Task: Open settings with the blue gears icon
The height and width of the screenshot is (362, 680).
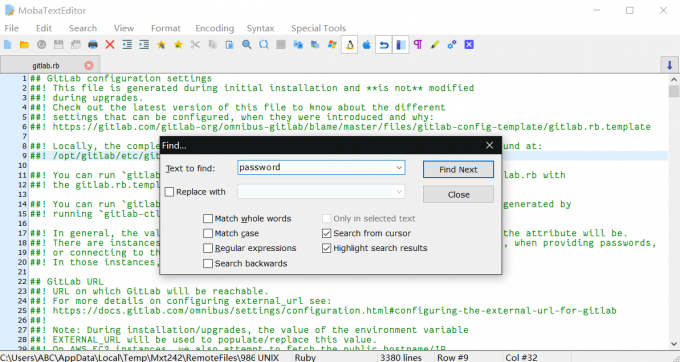Action: (452, 44)
